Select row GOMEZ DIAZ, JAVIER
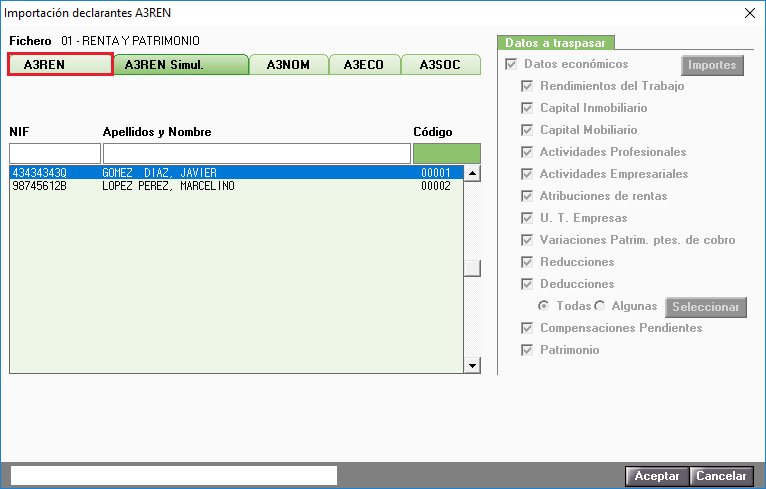766x489 pixels. tap(236, 172)
